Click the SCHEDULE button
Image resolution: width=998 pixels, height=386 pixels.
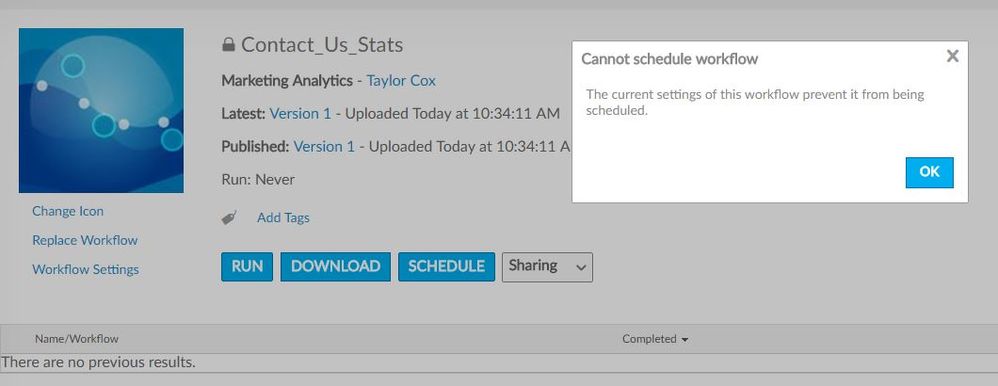tap(446, 266)
